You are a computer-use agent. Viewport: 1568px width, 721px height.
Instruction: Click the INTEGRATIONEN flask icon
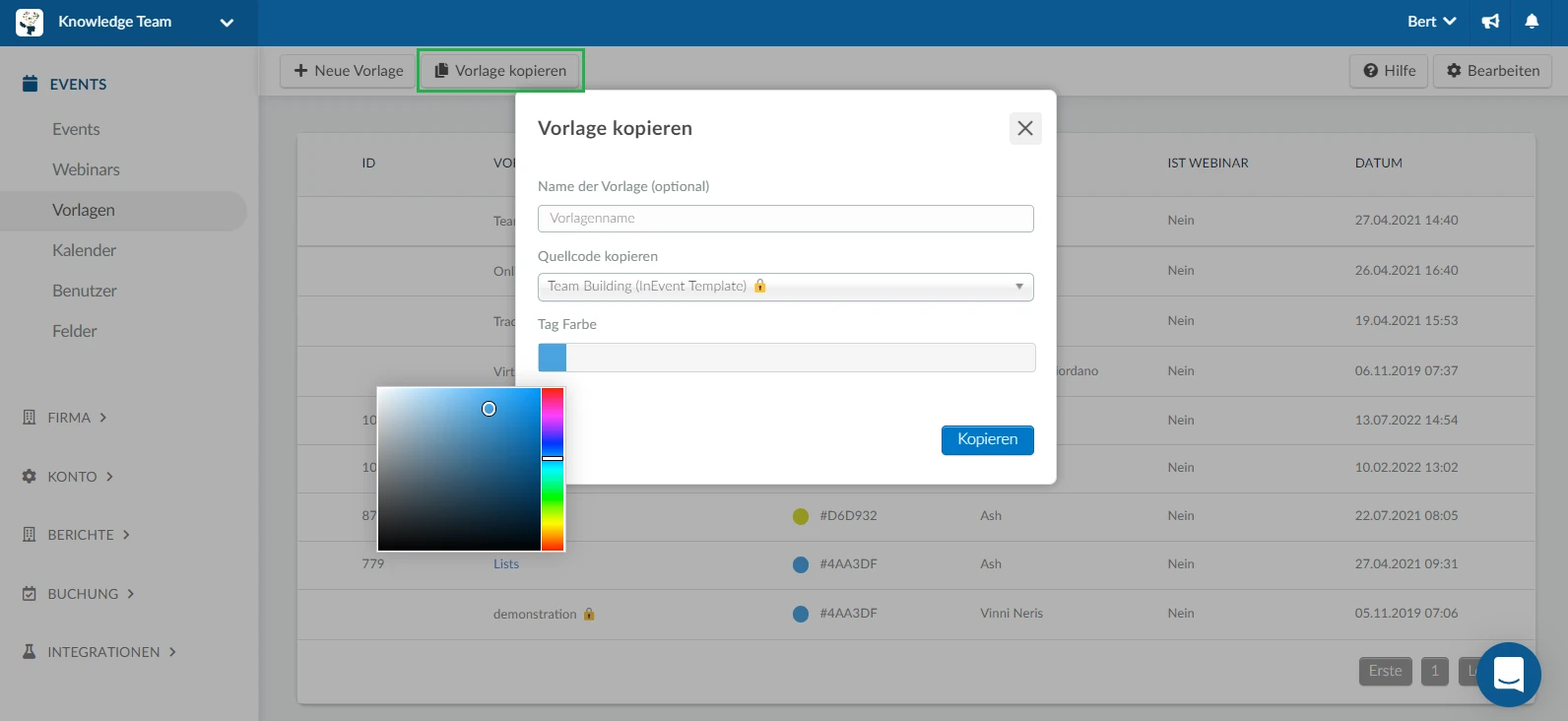(30, 652)
